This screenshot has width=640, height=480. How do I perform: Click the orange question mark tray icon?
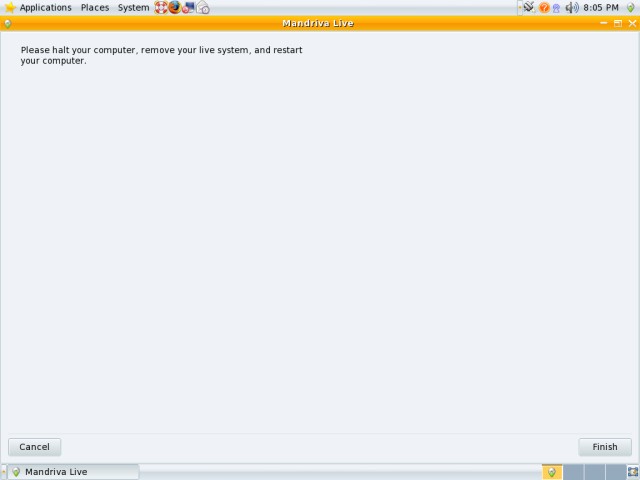544,7
